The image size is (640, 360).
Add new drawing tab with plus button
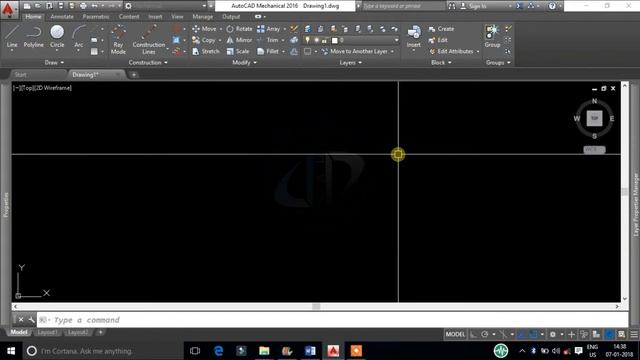pyautogui.click(x=134, y=75)
